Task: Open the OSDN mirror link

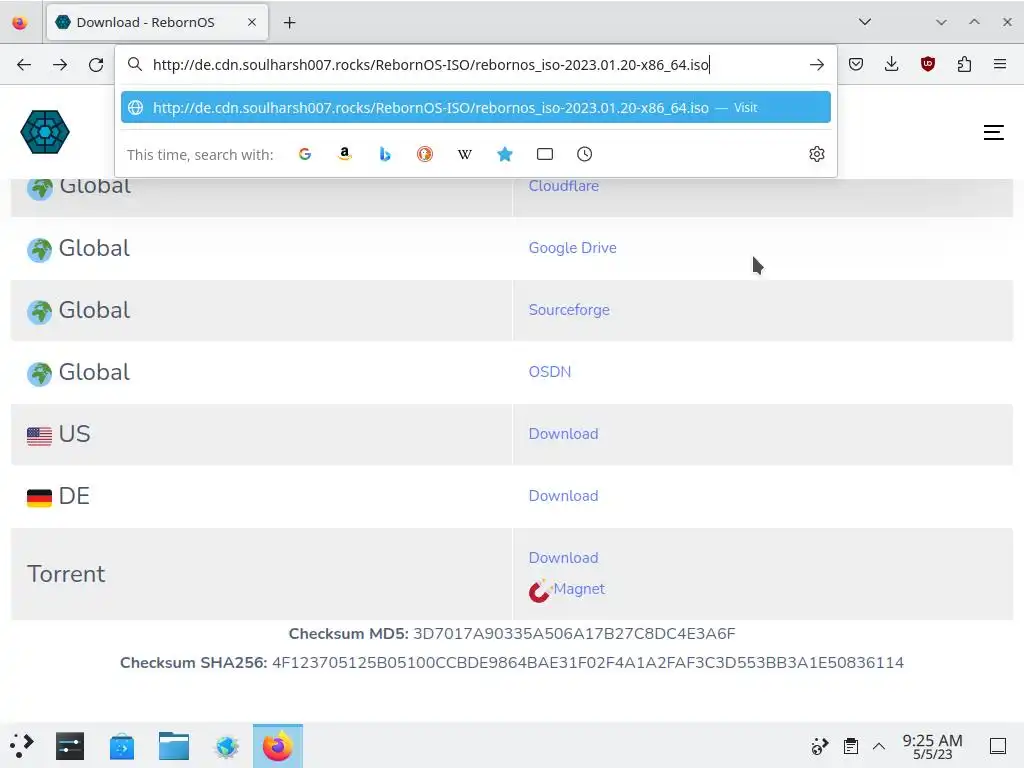Action: pos(550,372)
